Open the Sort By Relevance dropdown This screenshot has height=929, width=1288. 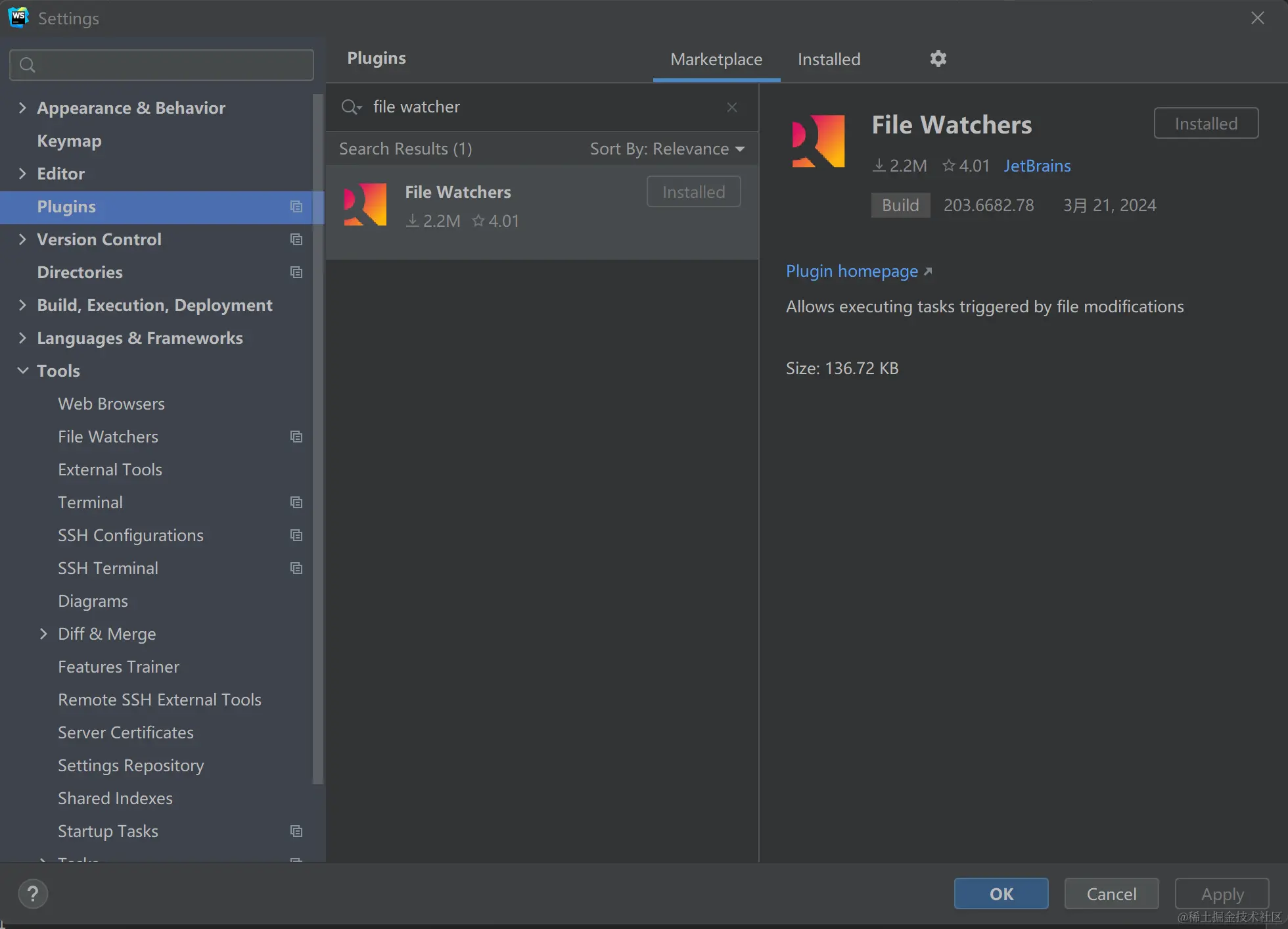666,149
